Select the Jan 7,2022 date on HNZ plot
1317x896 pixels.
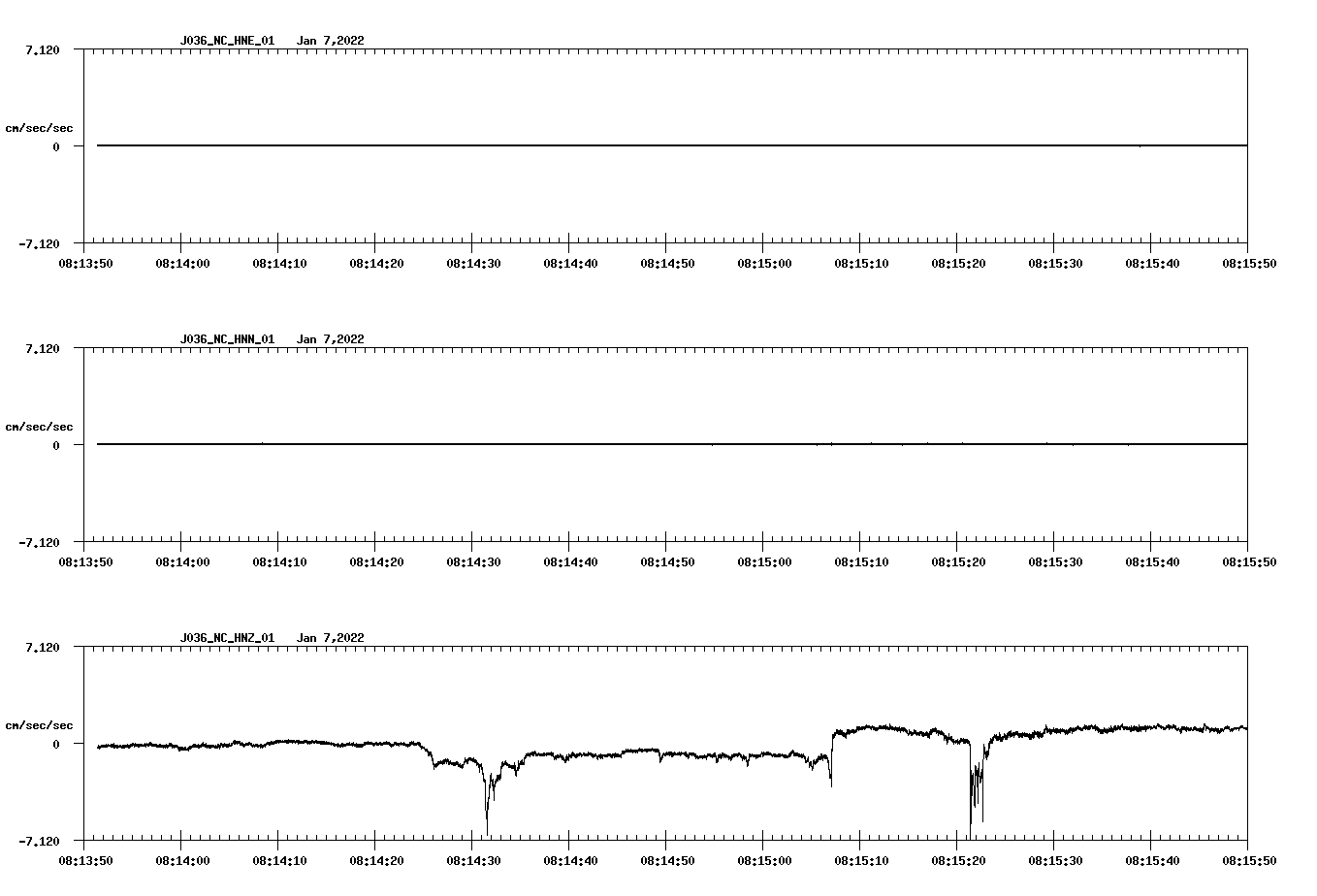coord(331,638)
